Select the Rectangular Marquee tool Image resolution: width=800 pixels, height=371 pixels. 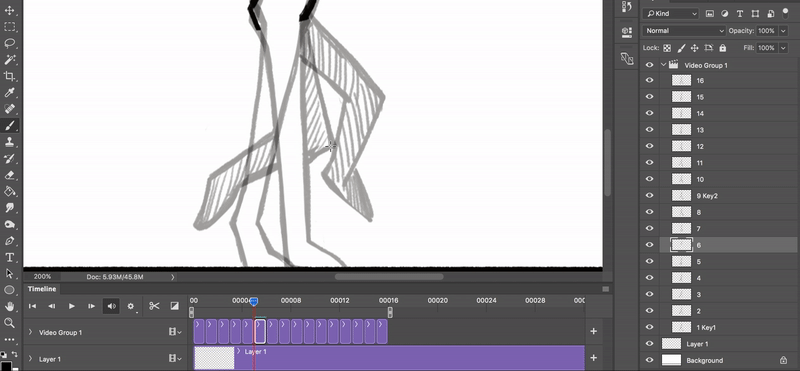pyautogui.click(x=9, y=27)
